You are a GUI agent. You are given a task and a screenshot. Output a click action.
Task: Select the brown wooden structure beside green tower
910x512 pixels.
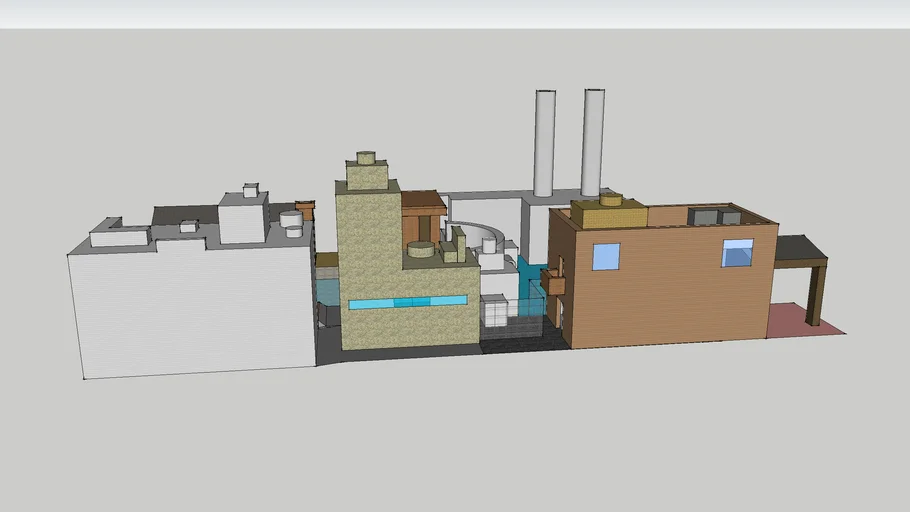pos(423,214)
